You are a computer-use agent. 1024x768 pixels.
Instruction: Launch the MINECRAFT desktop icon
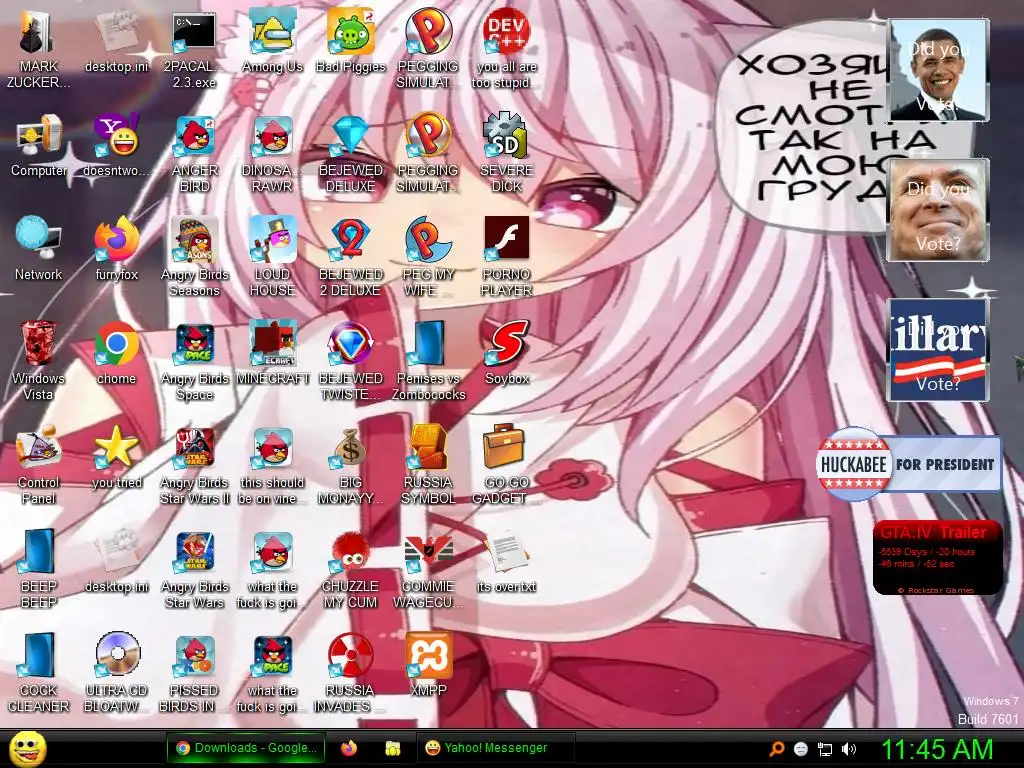click(272, 353)
